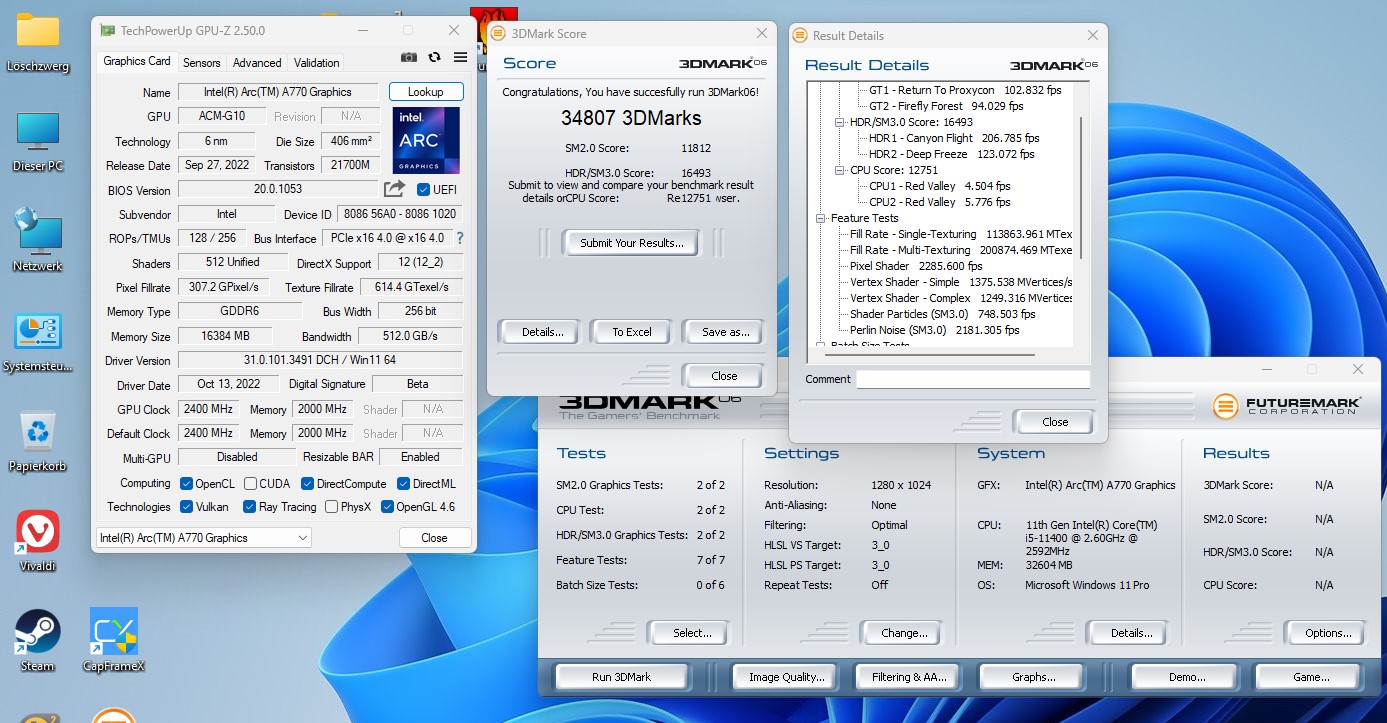This screenshot has width=1387, height=723.
Task: Click Submit Your Results button
Action: 632,243
